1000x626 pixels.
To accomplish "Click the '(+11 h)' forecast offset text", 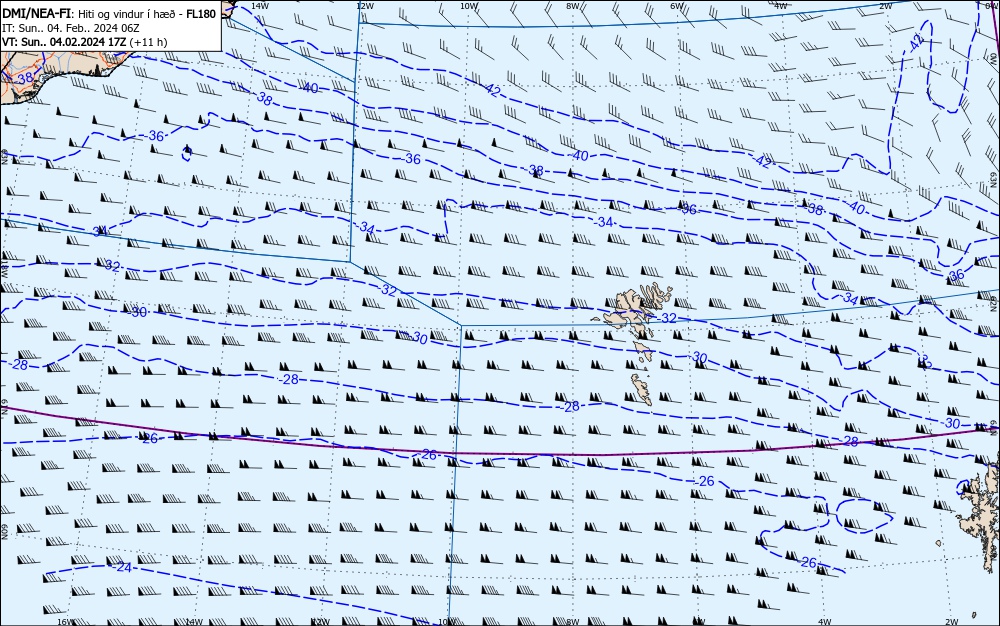I will point(148,42).
